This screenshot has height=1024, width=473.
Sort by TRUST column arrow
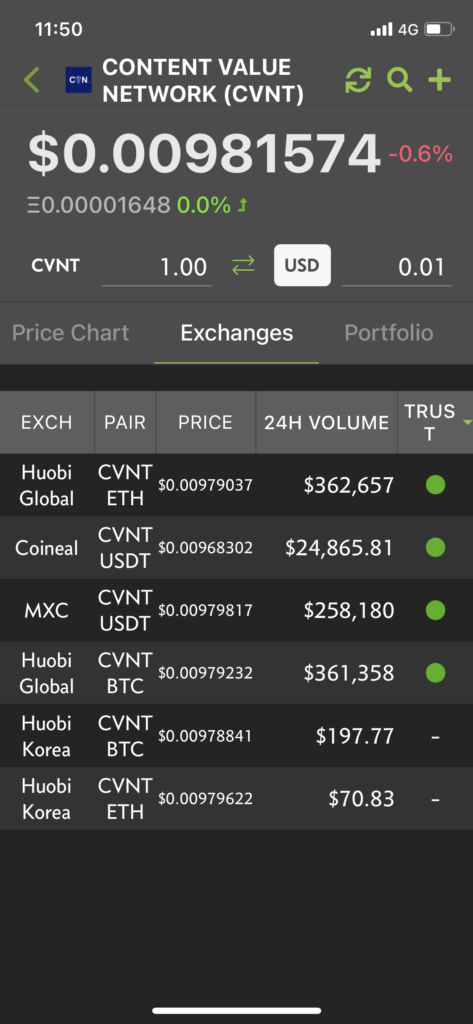tap(467, 423)
